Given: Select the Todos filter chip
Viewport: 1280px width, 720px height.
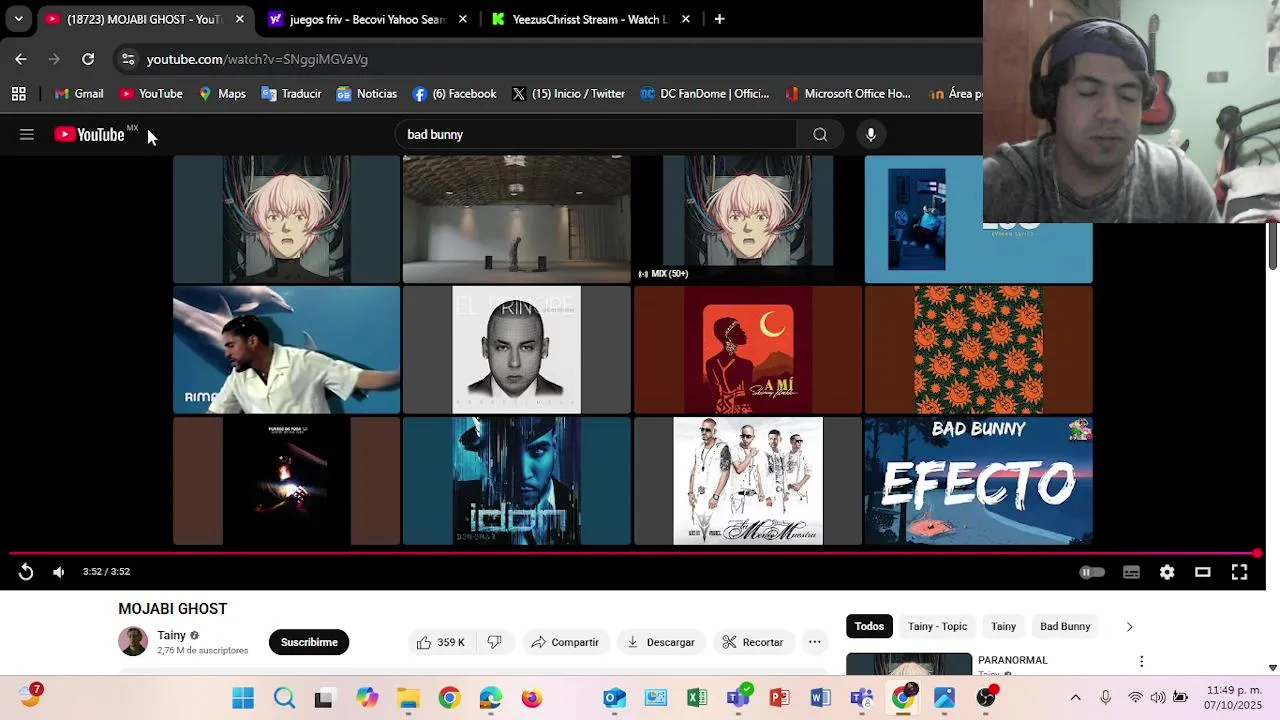Looking at the screenshot, I should point(869,626).
